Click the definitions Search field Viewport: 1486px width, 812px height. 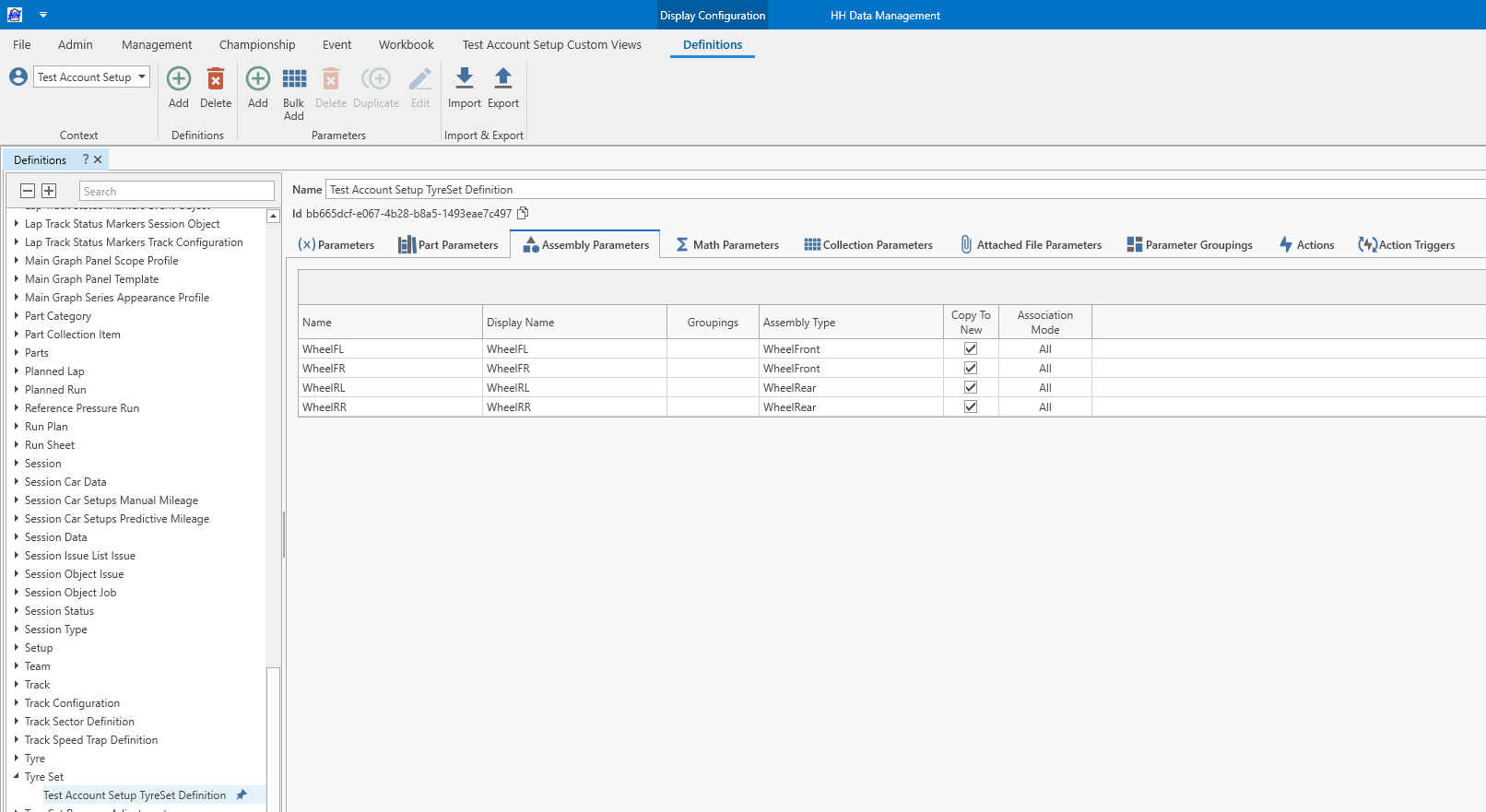point(177,191)
